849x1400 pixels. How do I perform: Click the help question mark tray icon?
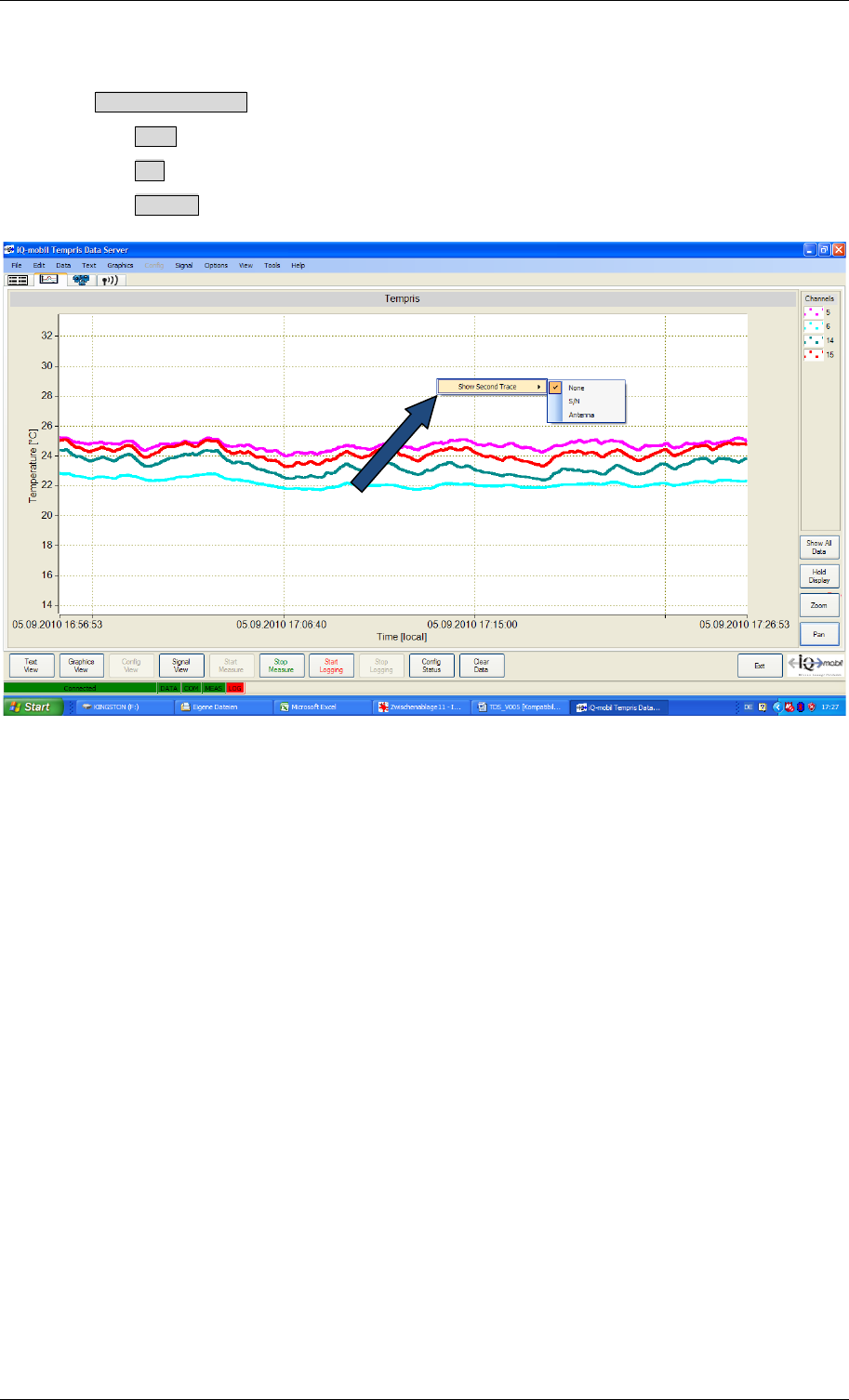[763, 707]
